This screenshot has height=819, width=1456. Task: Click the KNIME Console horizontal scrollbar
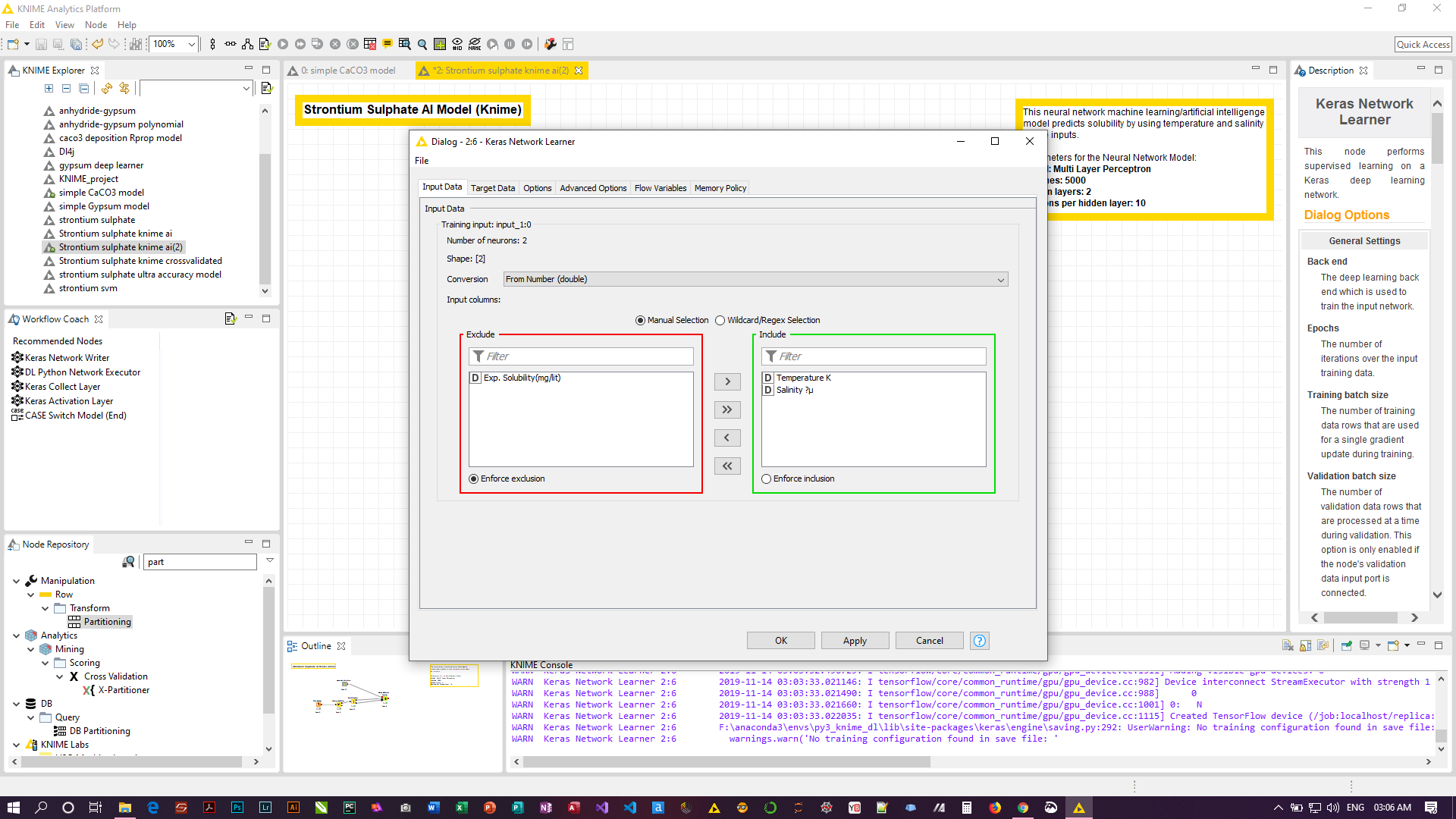(726, 762)
